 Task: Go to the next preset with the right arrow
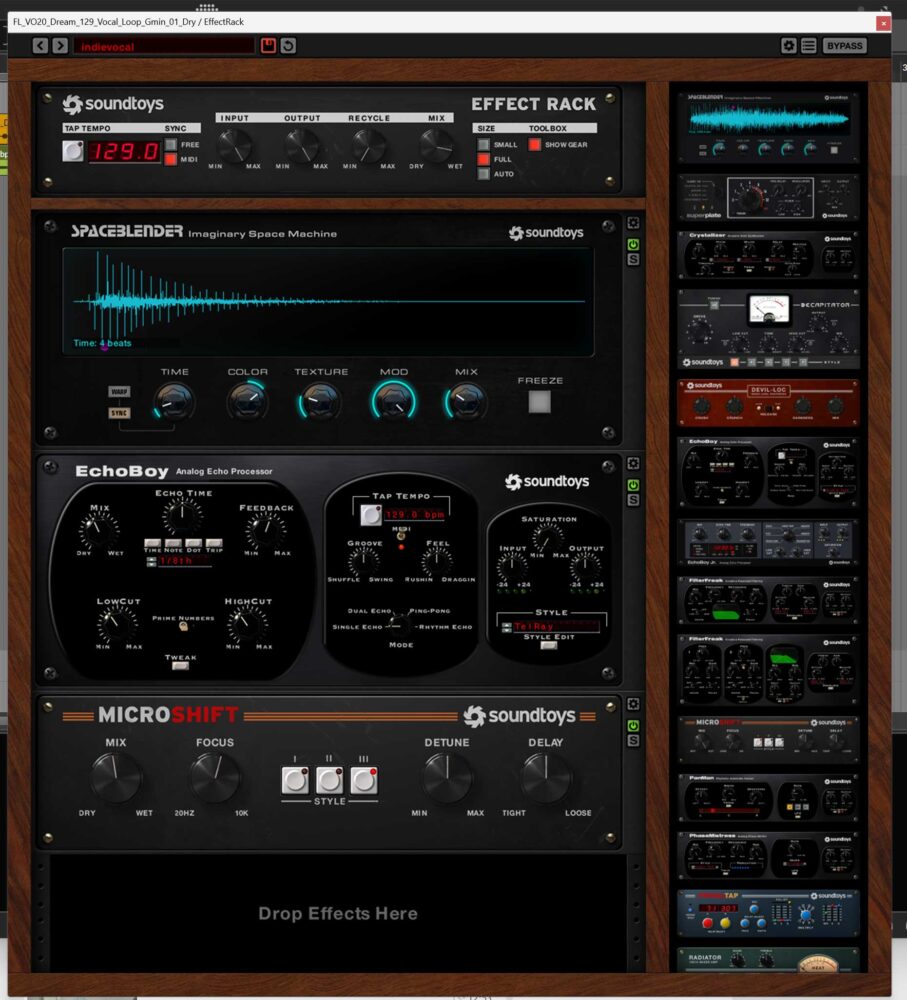(x=60, y=46)
